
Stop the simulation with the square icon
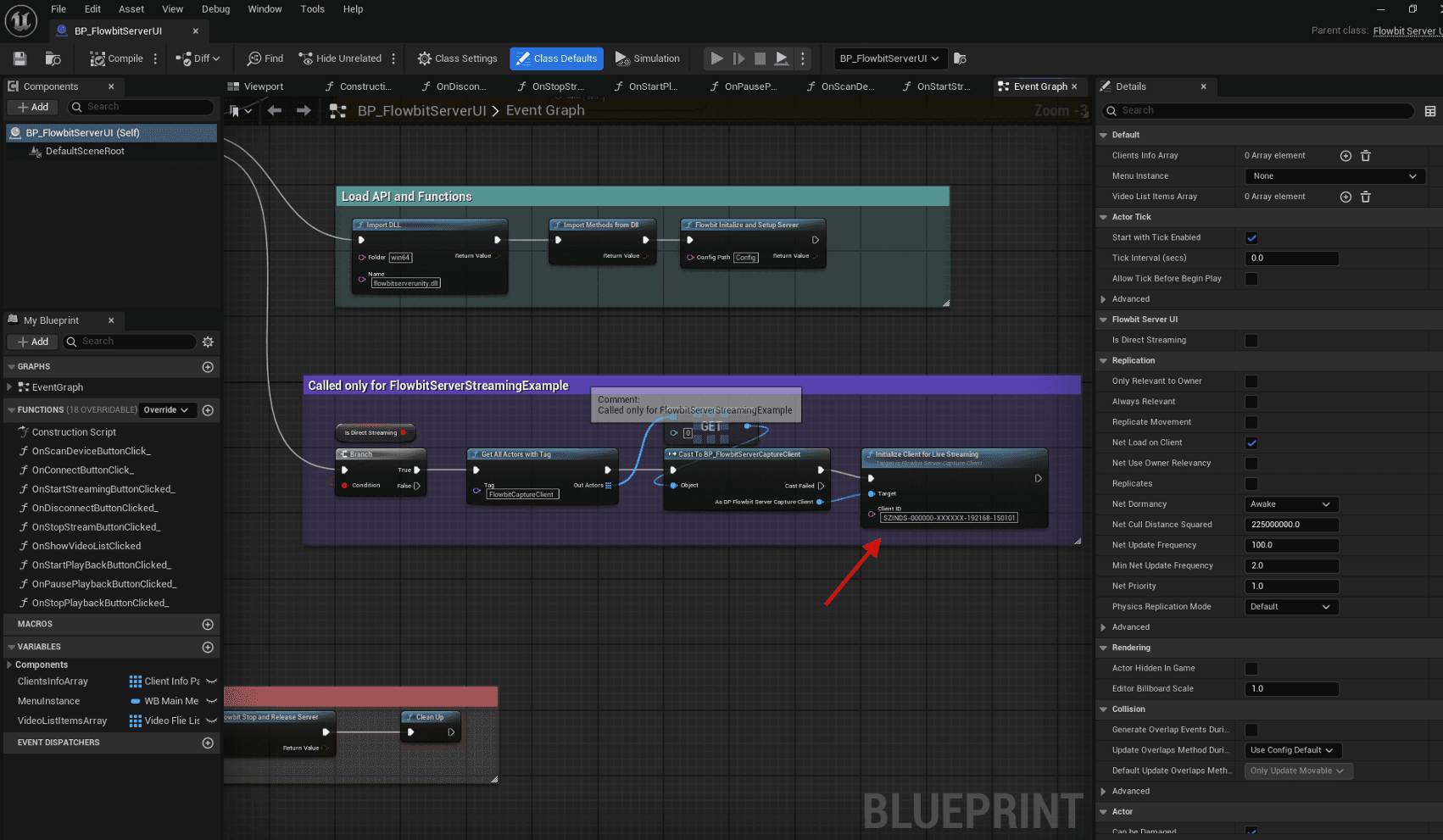(x=760, y=58)
